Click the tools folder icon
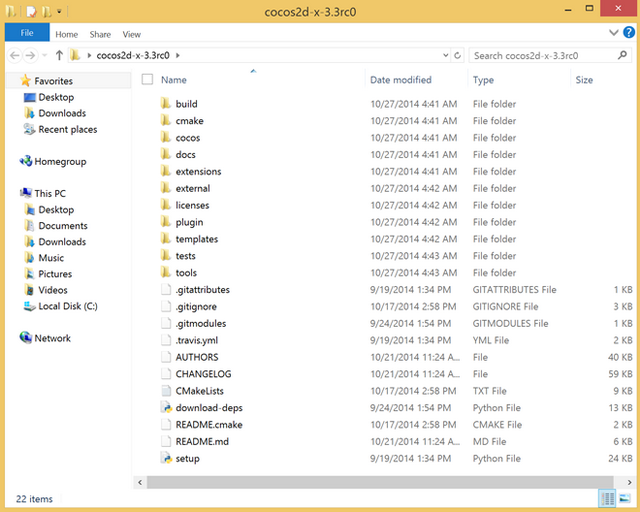This screenshot has height=512, width=640. click(x=165, y=272)
